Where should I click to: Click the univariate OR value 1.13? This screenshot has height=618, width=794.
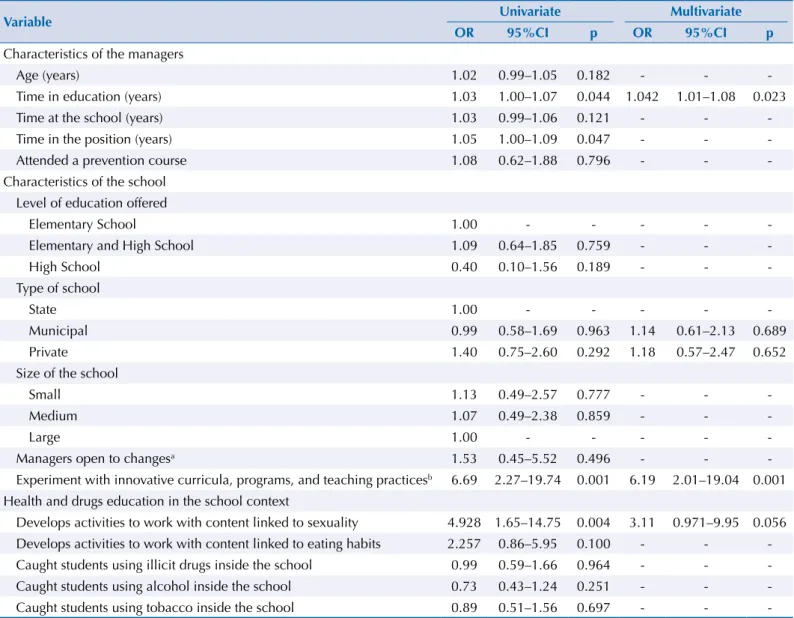pyautogui.click(x=464, y=395)
